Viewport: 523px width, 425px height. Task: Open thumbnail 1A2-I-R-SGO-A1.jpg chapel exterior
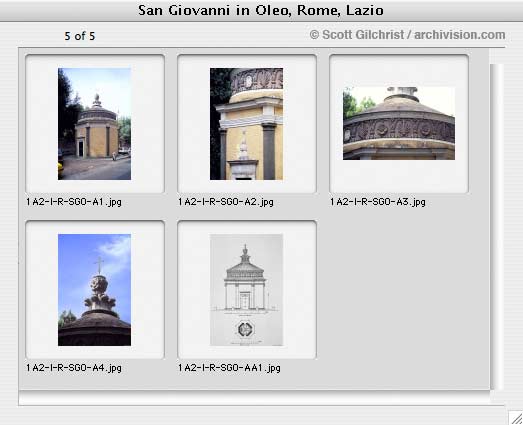[94, 124]
